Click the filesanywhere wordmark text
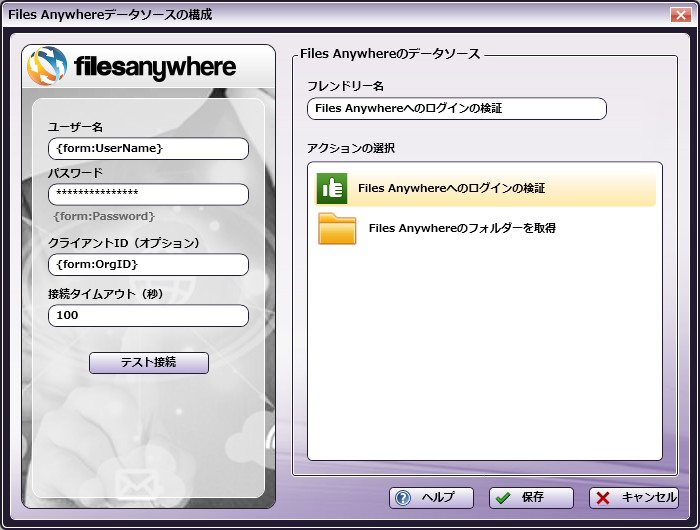 click(155, 67)
